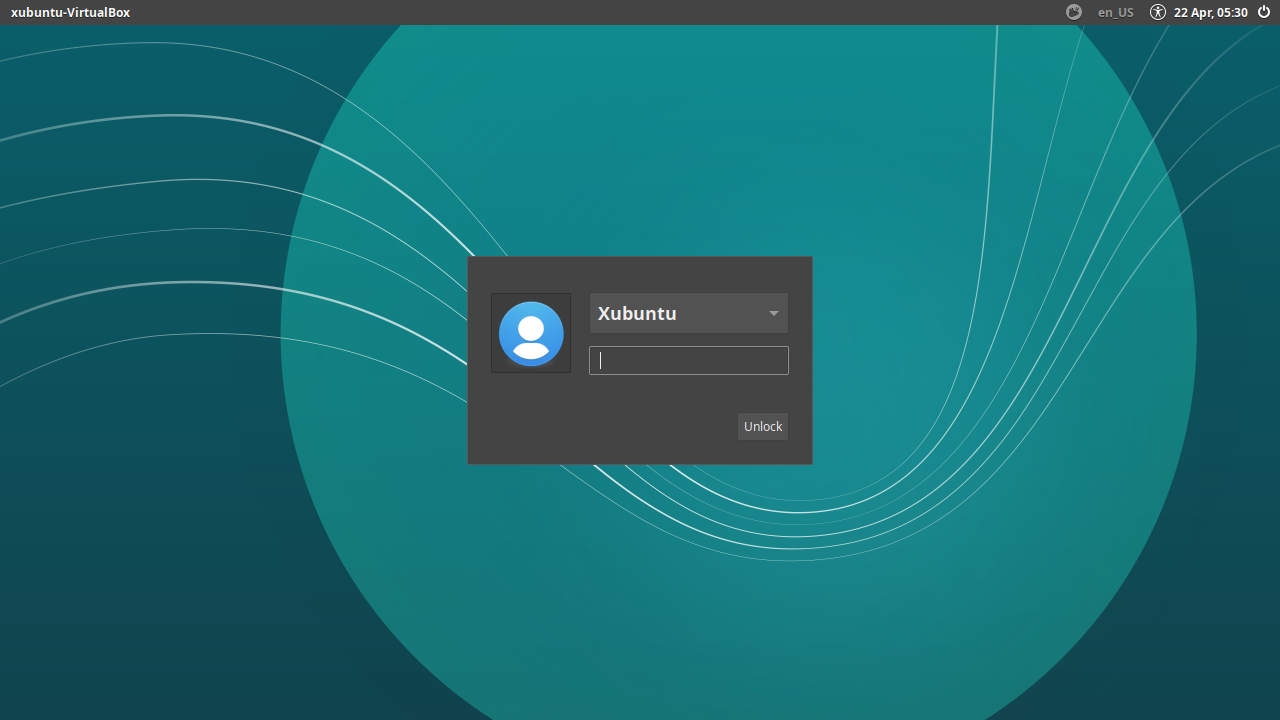Select the en_US keyboard layout indicator
The height and width of the screenshot is (720, 1280).
point(1115,12)
